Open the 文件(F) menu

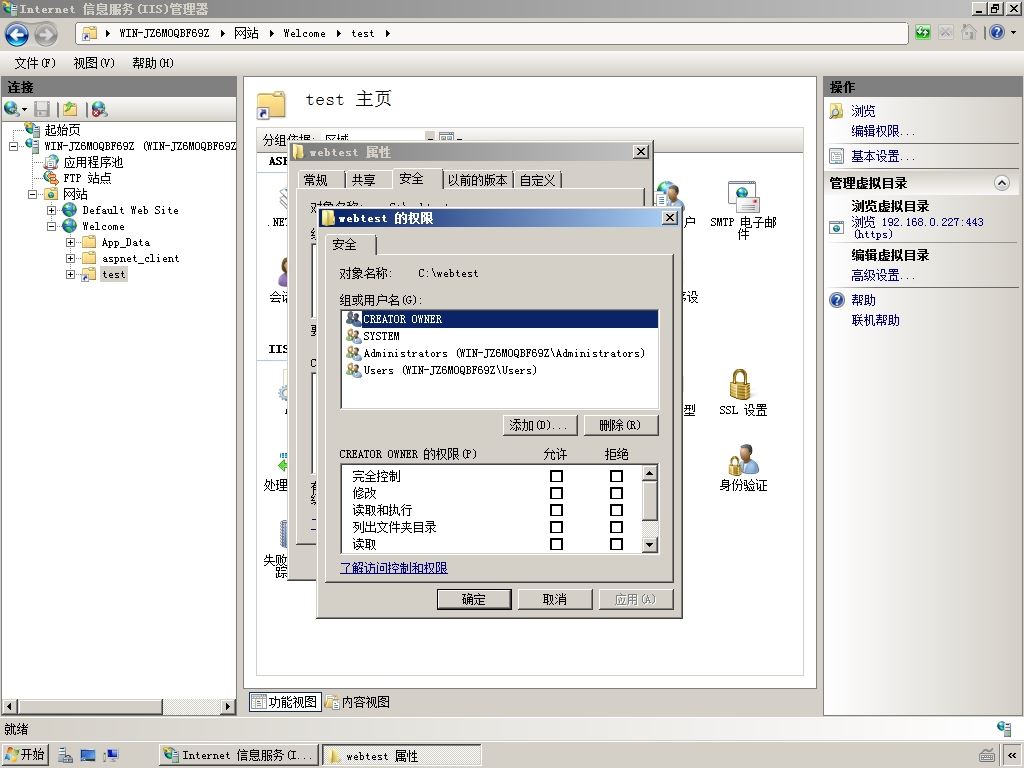35,63
